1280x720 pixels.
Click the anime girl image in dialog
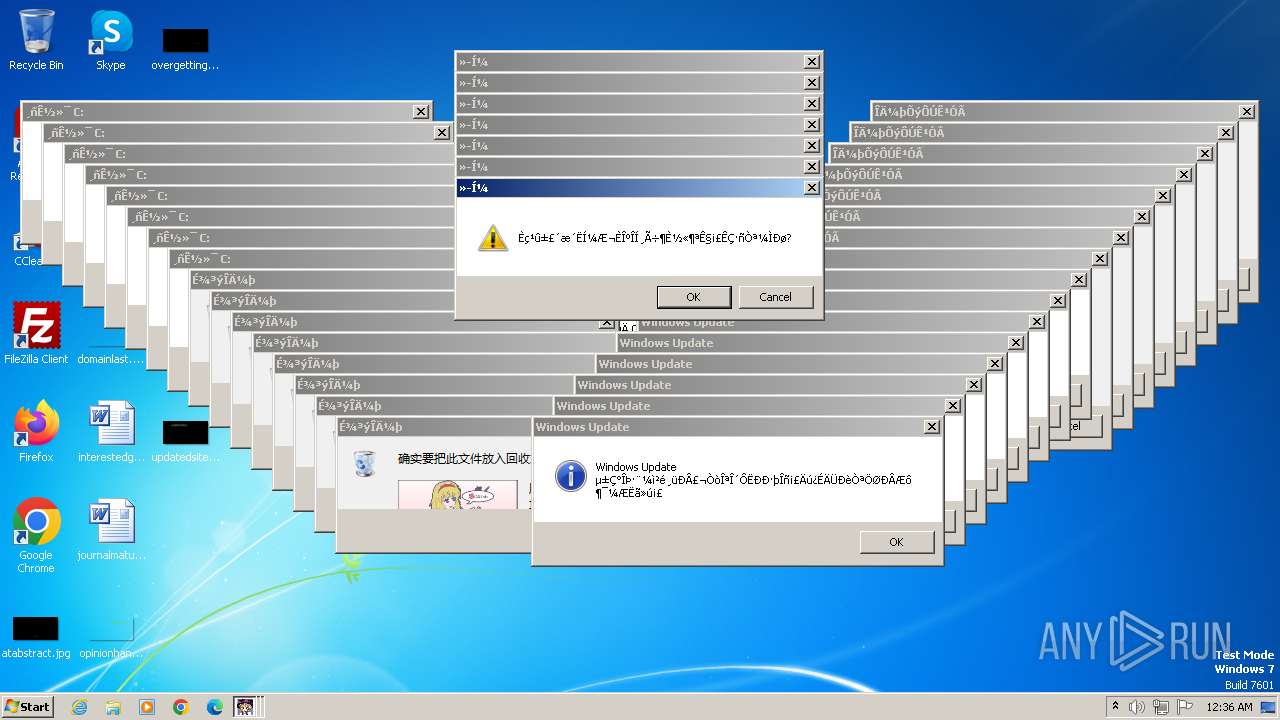(x=458, y=495)
